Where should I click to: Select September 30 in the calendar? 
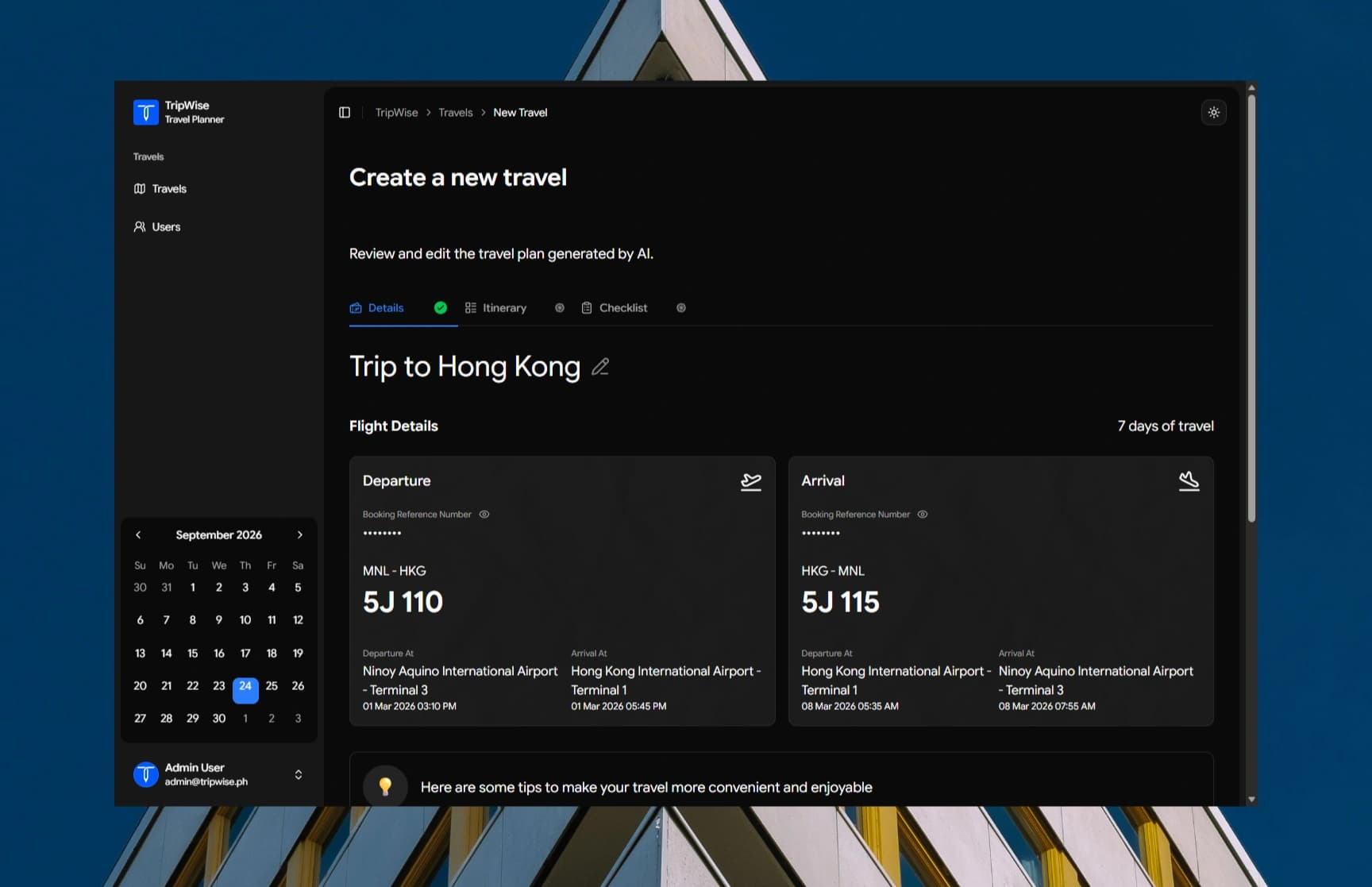click(x=219, y=719)
